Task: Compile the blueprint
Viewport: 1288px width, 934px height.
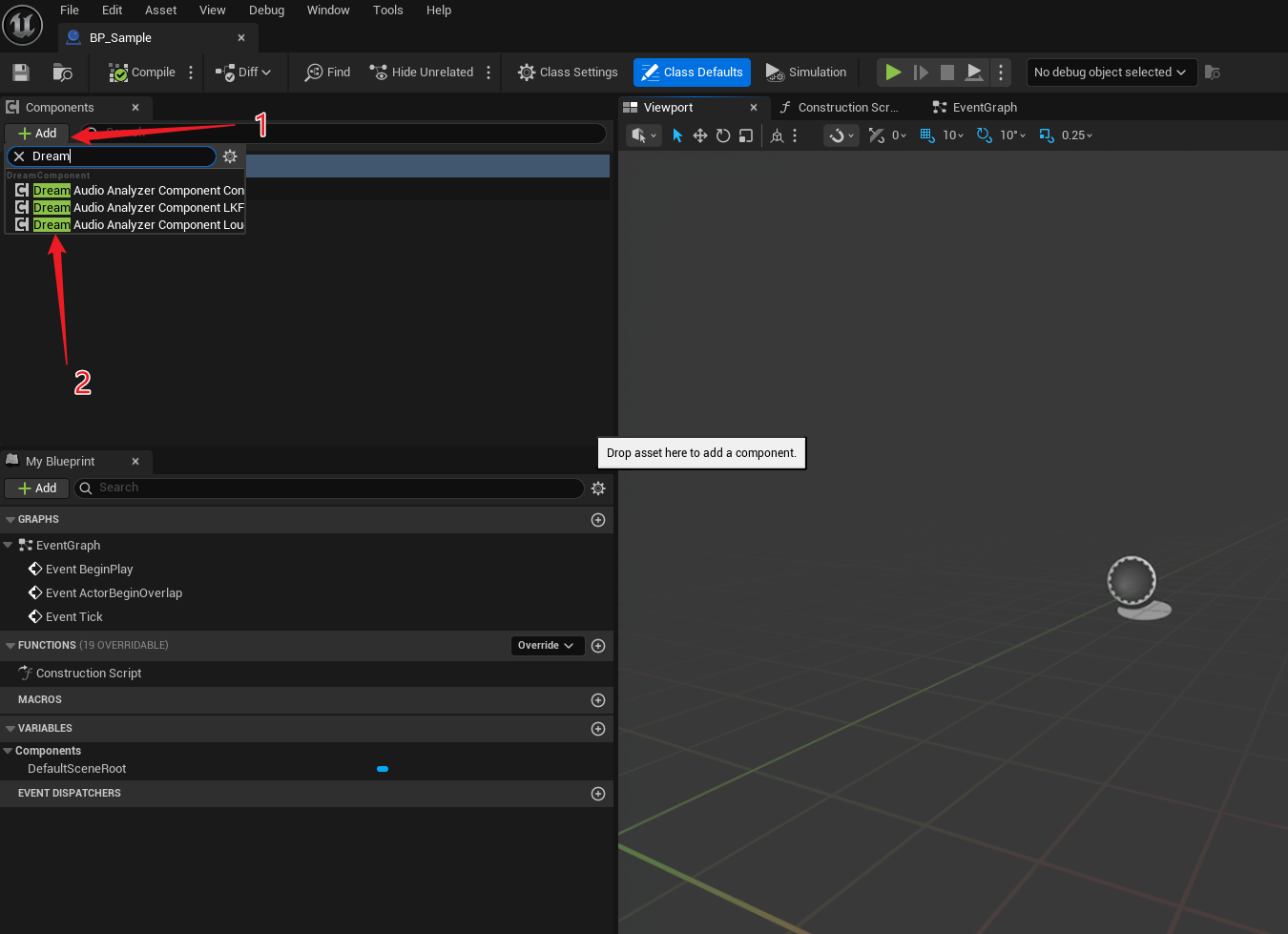Action: [142, 73]
